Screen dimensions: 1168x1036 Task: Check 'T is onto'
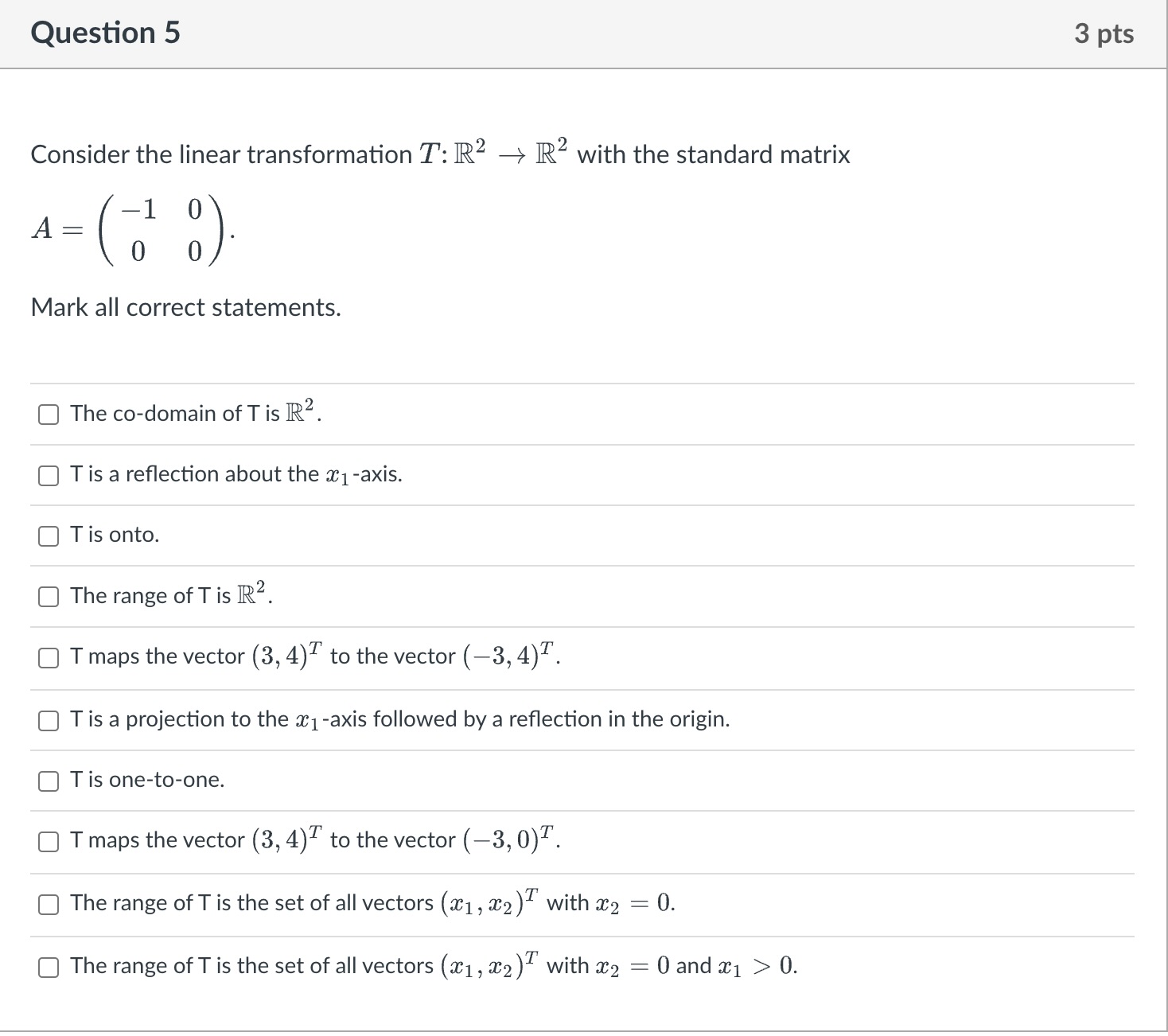(x=49, y=536)
